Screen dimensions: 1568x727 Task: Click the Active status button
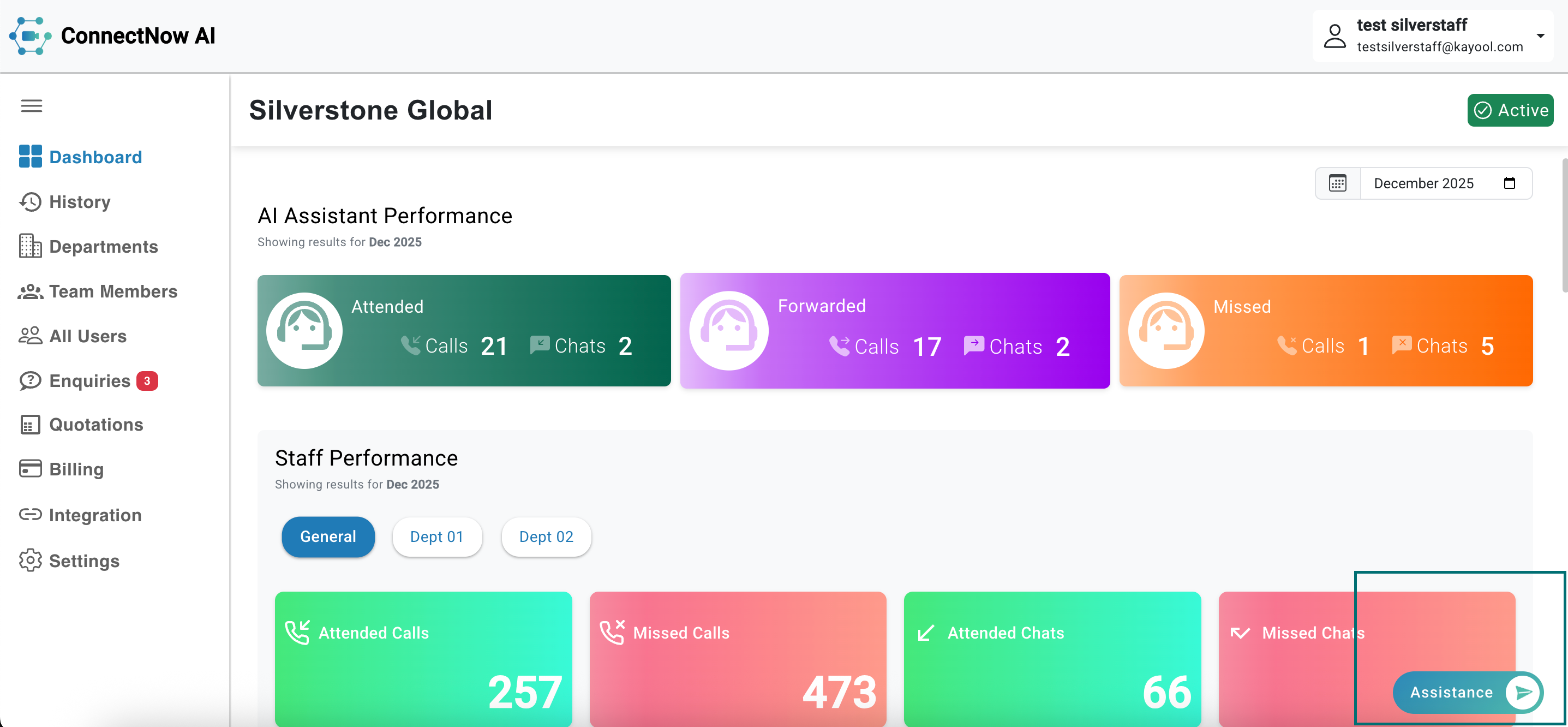[1510, 110]
